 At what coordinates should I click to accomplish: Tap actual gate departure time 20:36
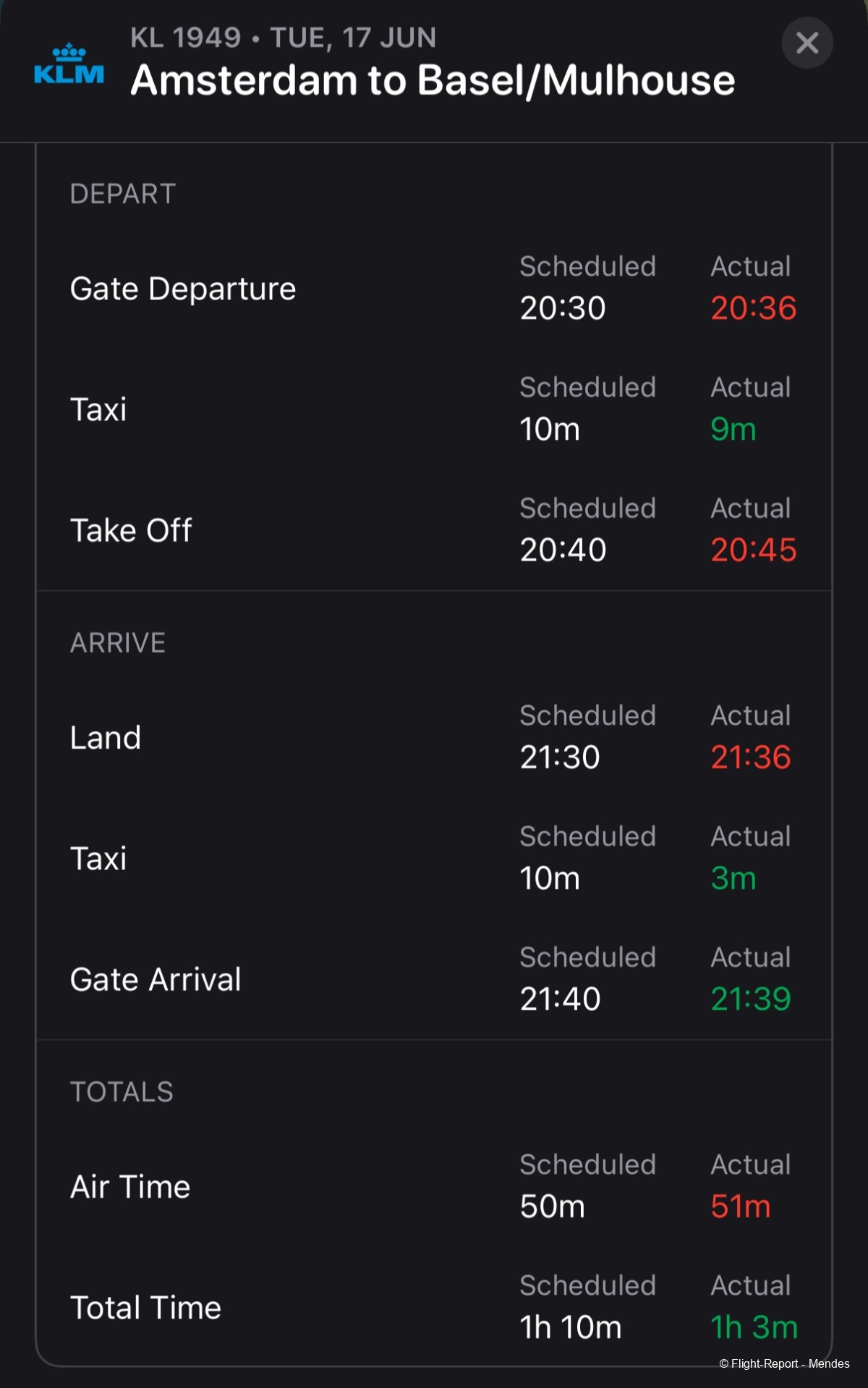(754, 308)
